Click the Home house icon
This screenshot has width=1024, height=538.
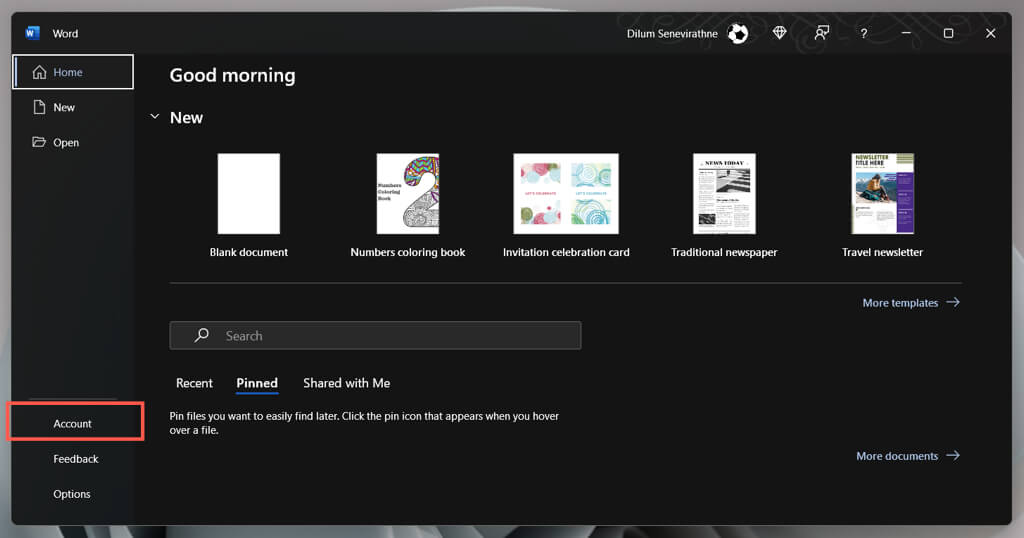point(39,72)
